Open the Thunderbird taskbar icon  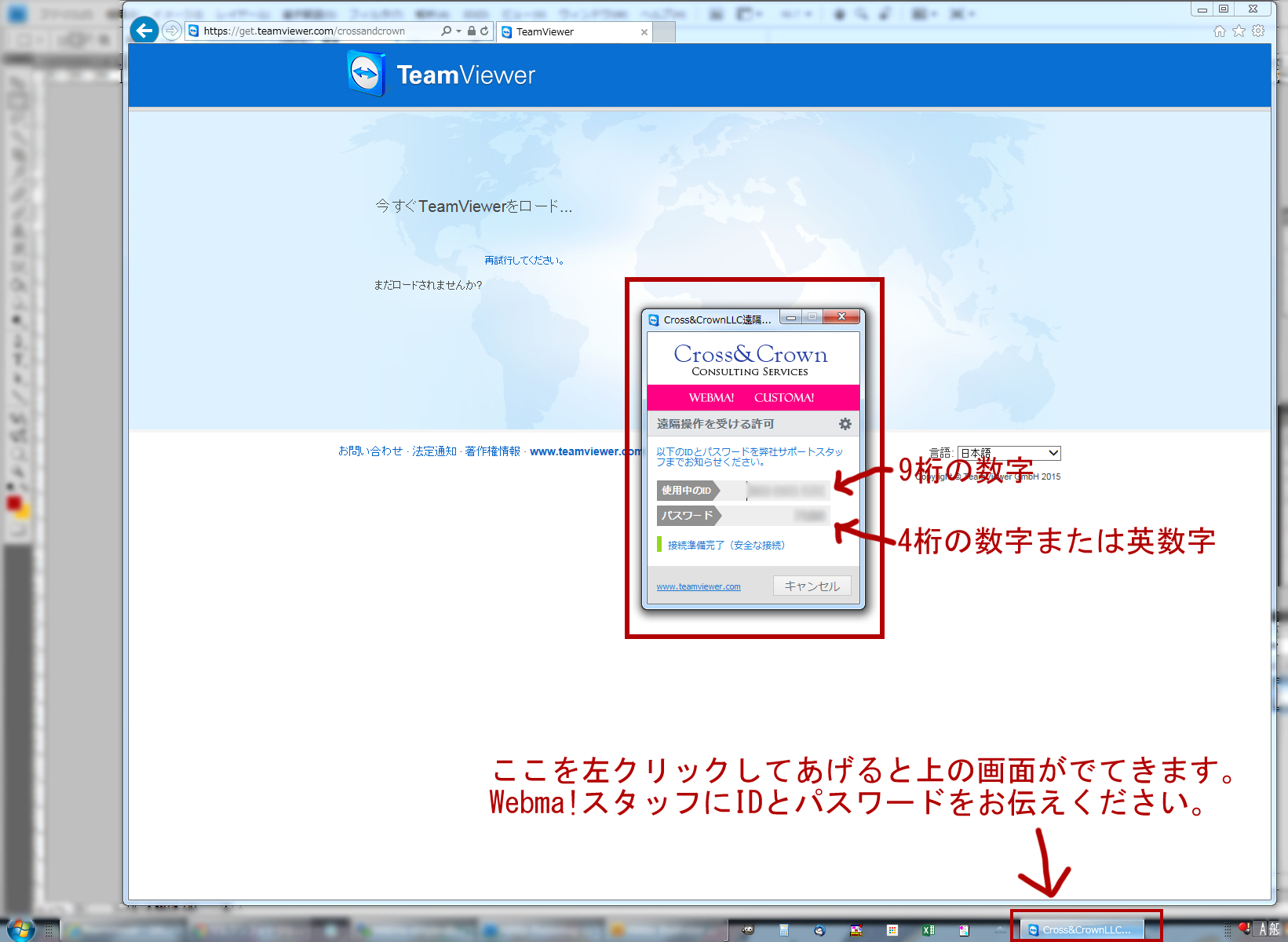pyautogui.click(x=819, y=930)
